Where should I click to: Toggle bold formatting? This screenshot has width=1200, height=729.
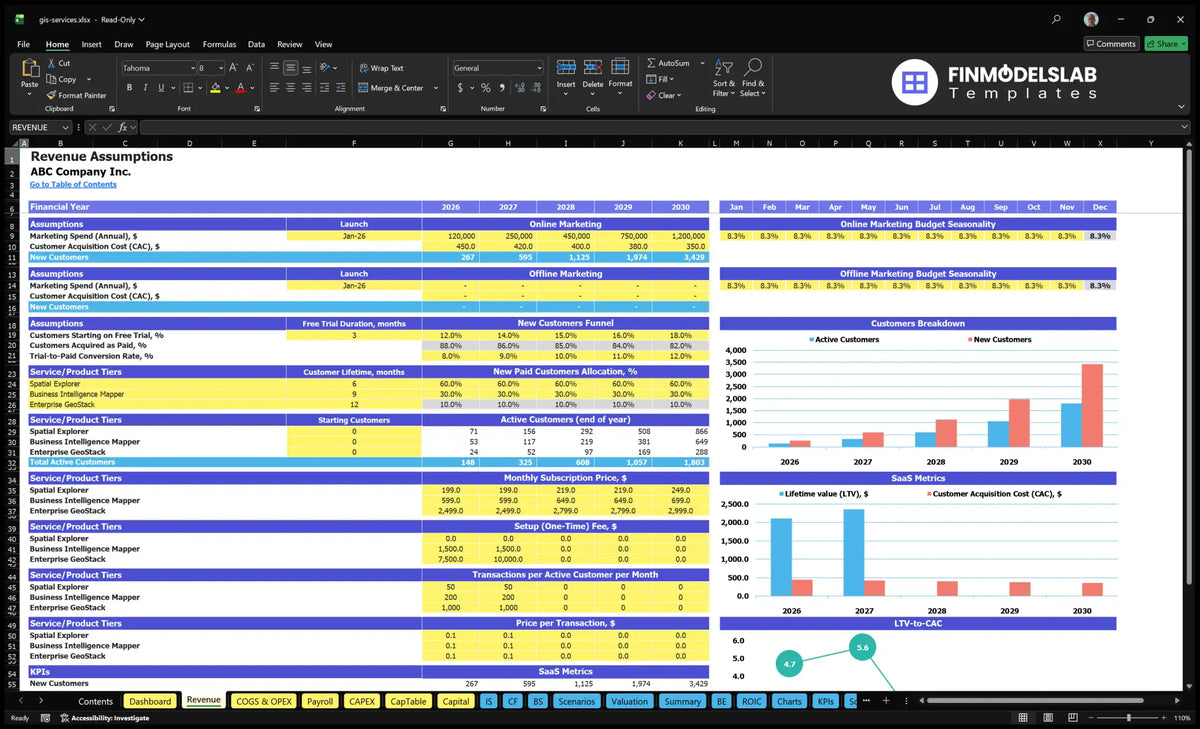coord(129,88)
